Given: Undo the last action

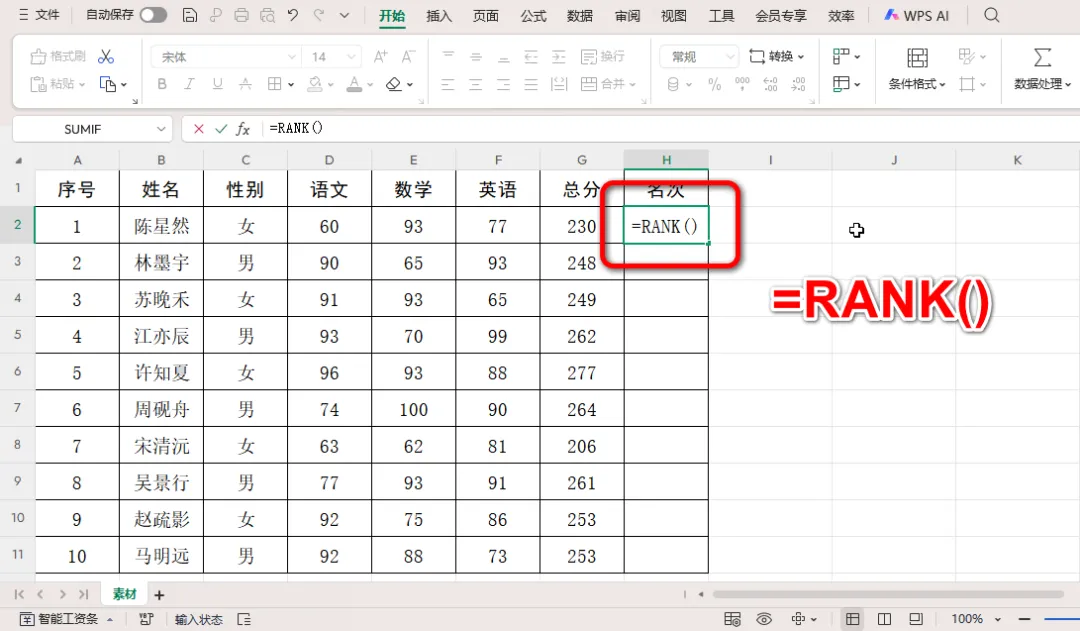Looking at the screenshot, I should (x=293, y=14).
